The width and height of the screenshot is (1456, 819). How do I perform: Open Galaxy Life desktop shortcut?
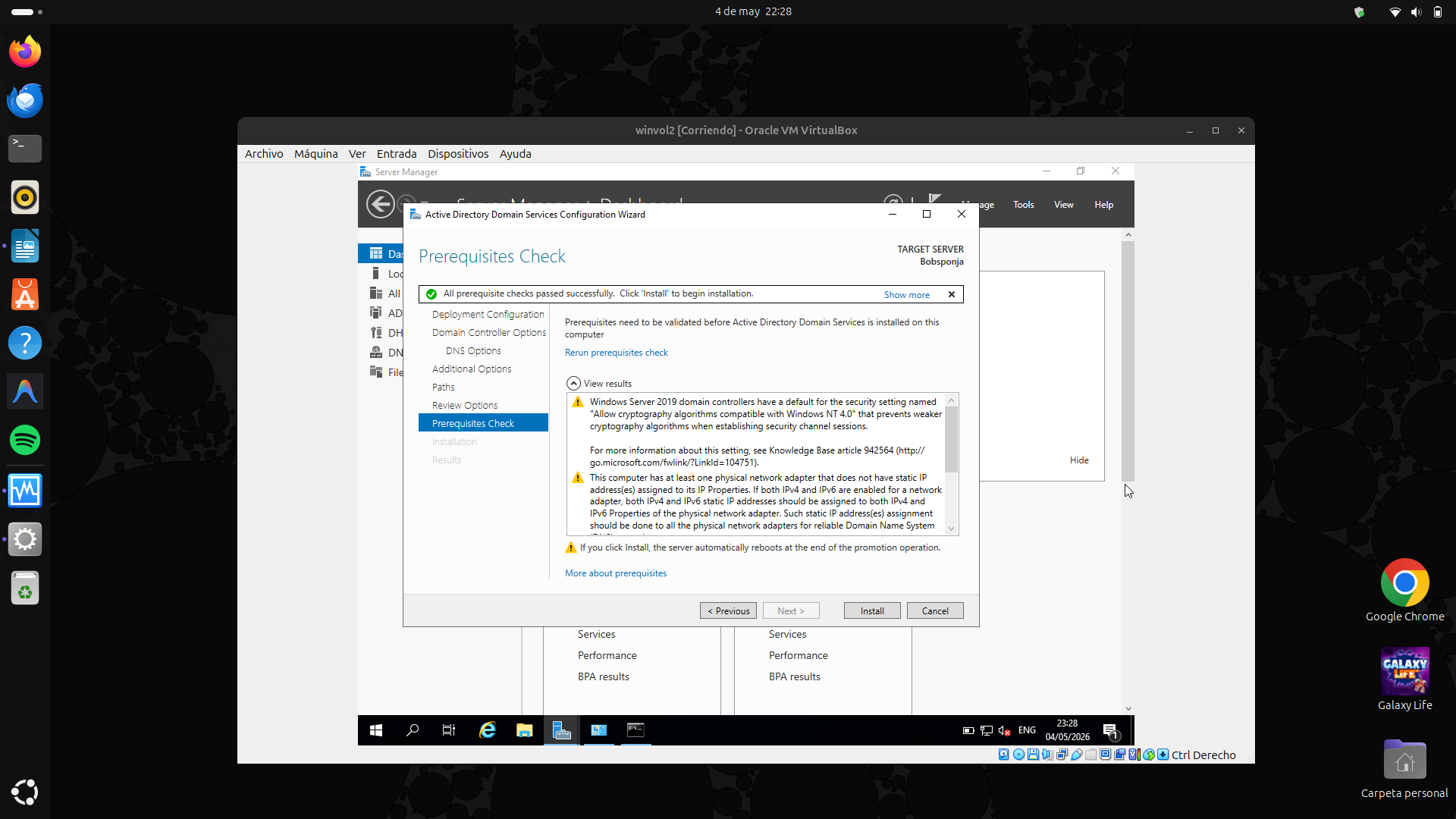click(1404, 679)
